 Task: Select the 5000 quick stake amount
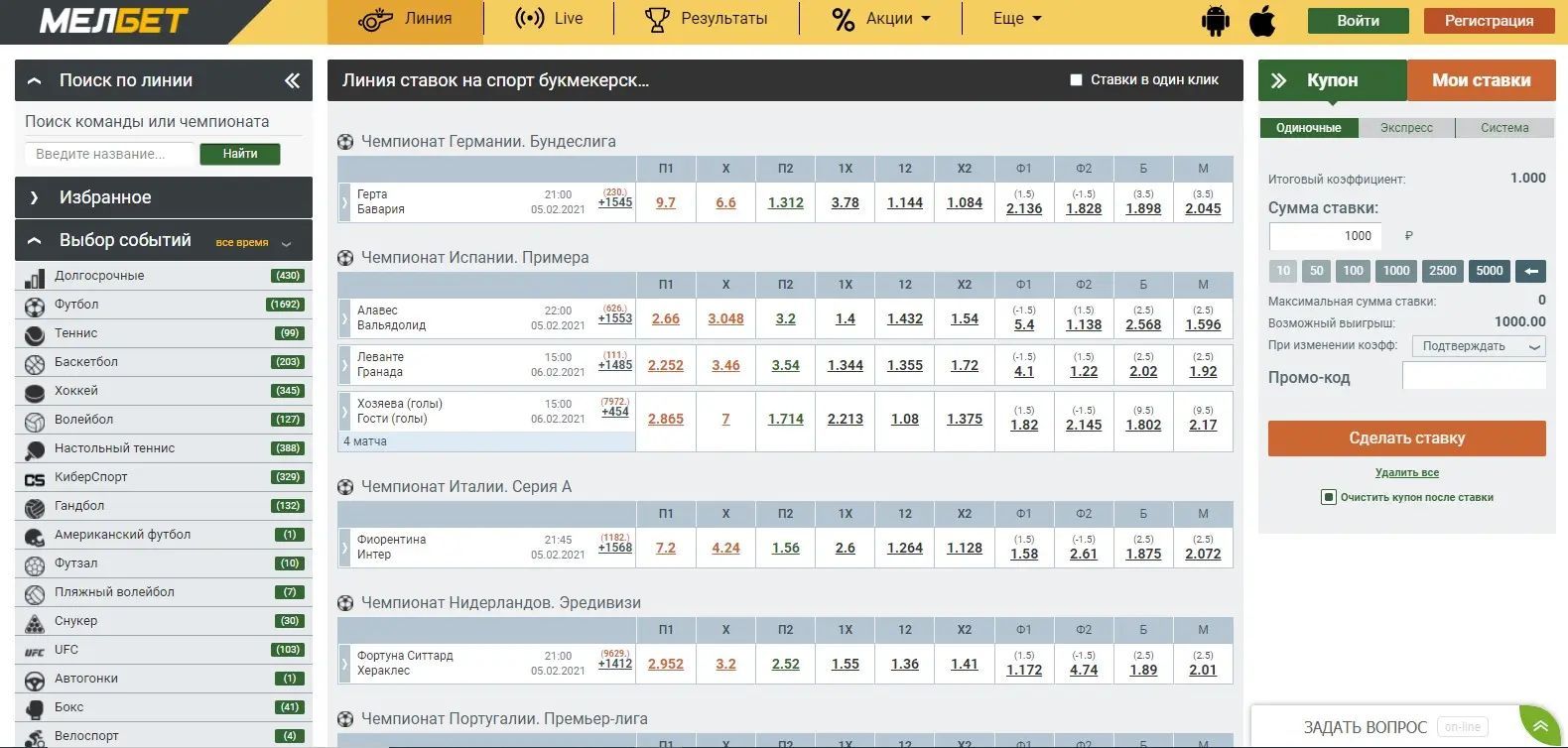point(1490,271)
